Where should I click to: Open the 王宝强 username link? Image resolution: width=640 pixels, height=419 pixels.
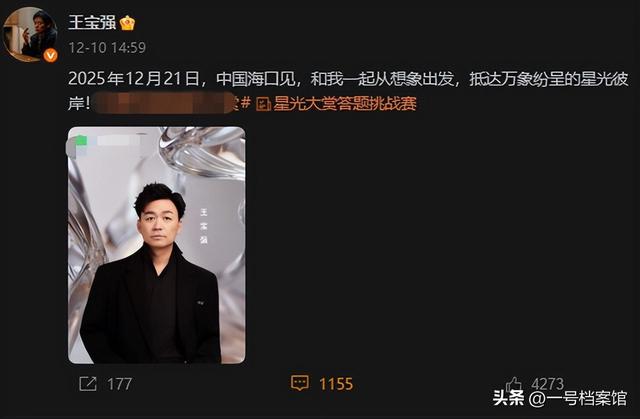92,22
